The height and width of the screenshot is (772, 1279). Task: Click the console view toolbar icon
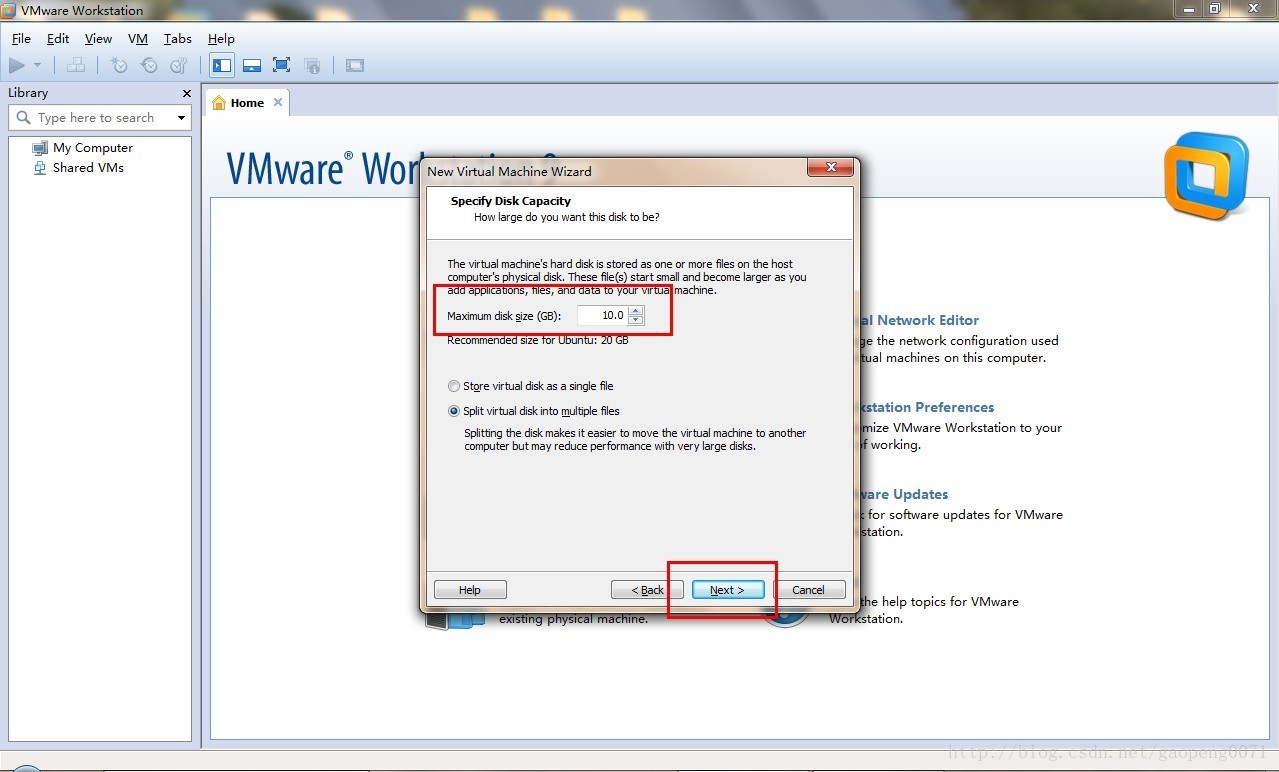[355, 65]
